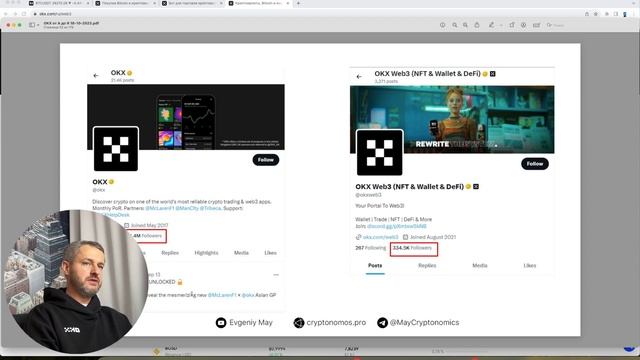Select the highlight pen tool in Preview
This screenshot has width=640, height=360.
pos(491,25)
